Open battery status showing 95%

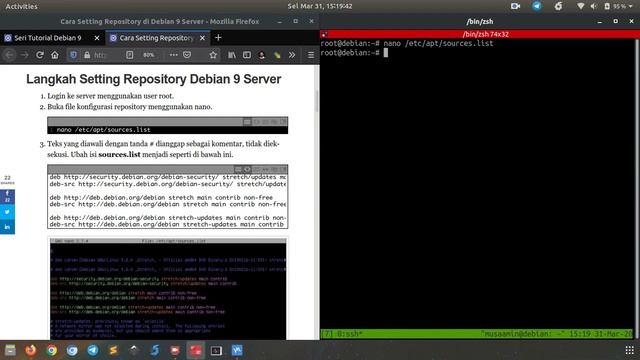coord(615,6)
